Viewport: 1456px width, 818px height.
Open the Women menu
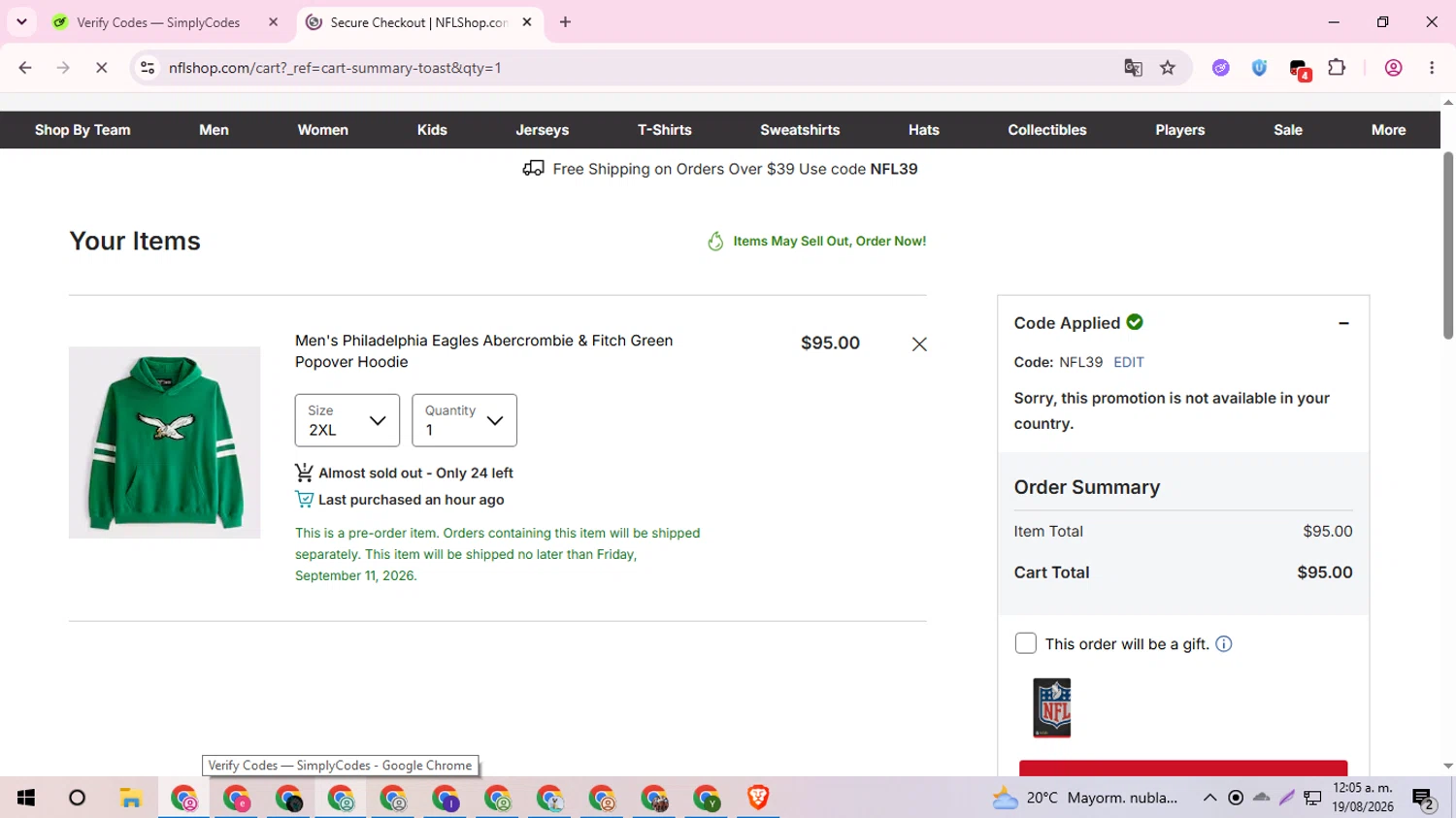point(322,130)
